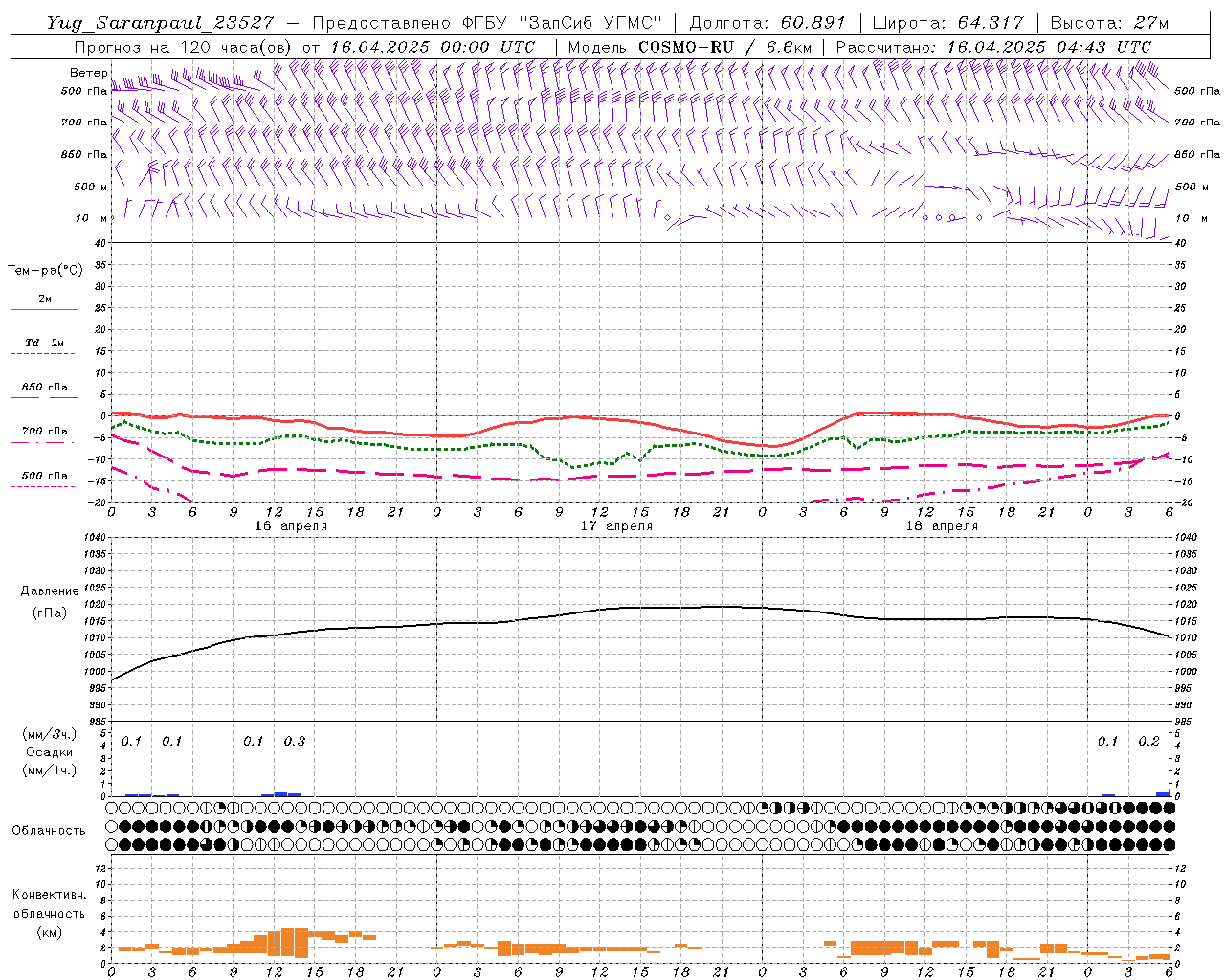This screenshot has height=980, width=1225.
Task: Click the Давление panel label
Action: click(x=50, y=591)
